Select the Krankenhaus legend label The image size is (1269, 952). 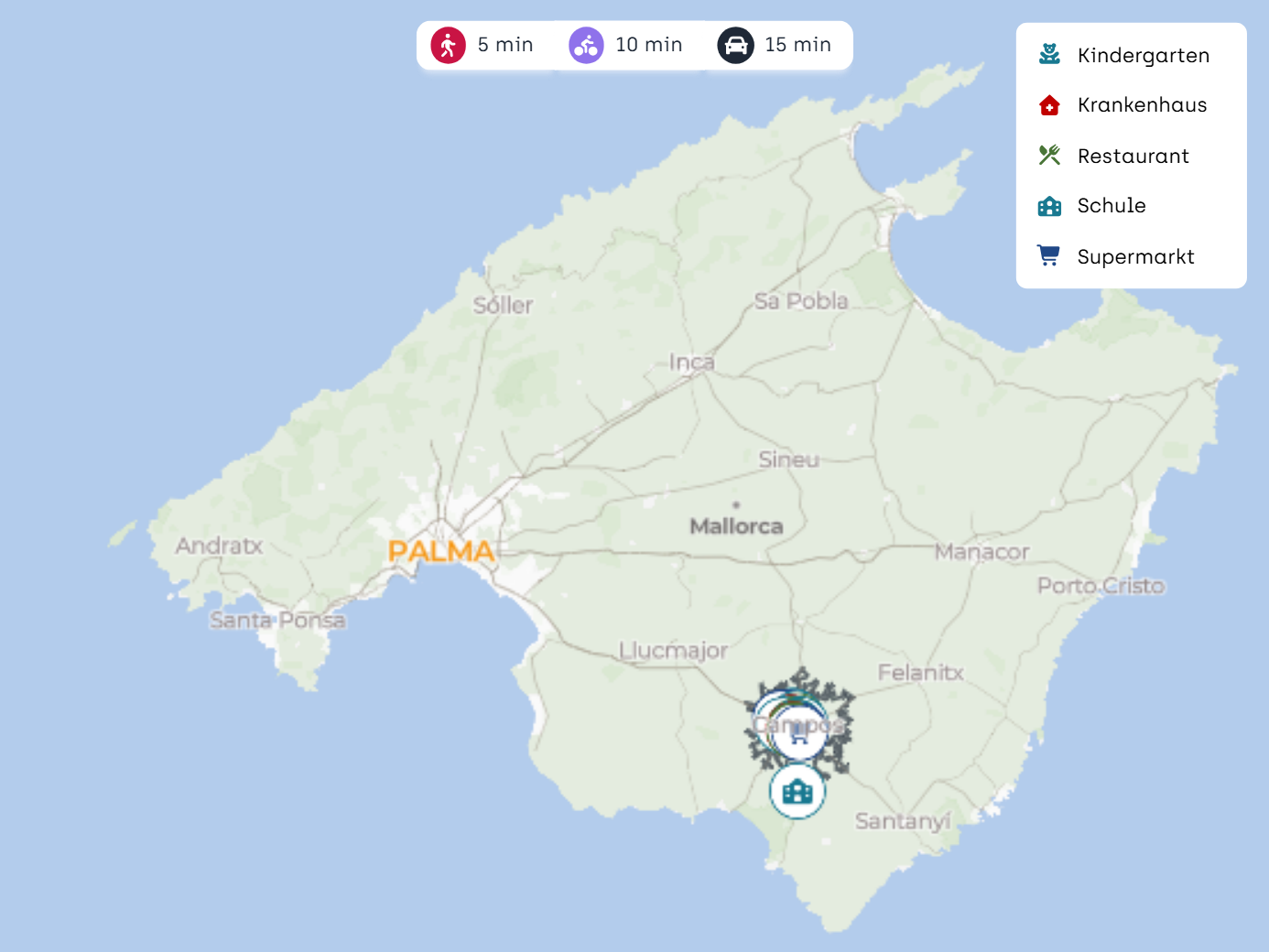1142,105
